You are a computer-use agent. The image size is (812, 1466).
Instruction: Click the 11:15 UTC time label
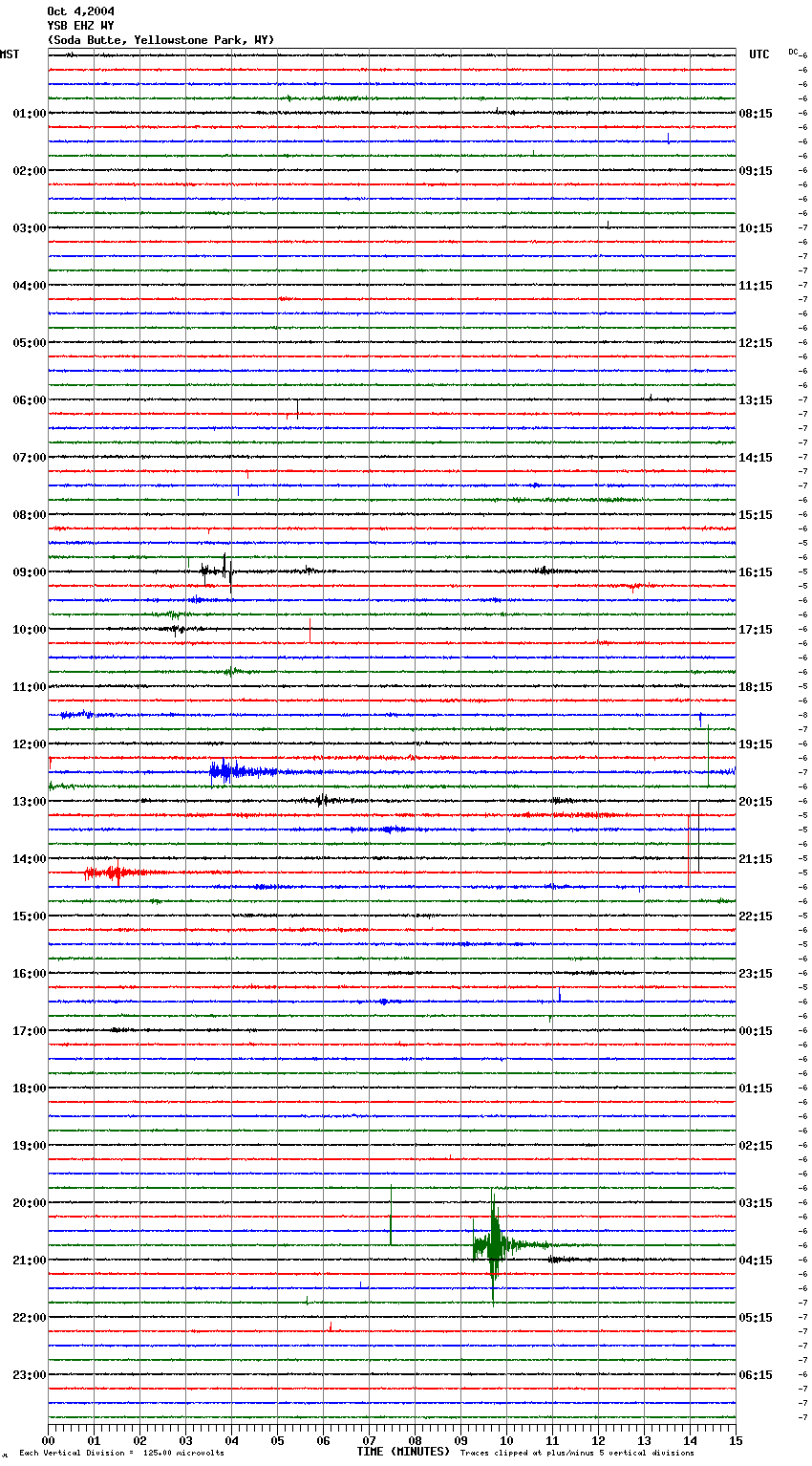click(x=756, y=286)
